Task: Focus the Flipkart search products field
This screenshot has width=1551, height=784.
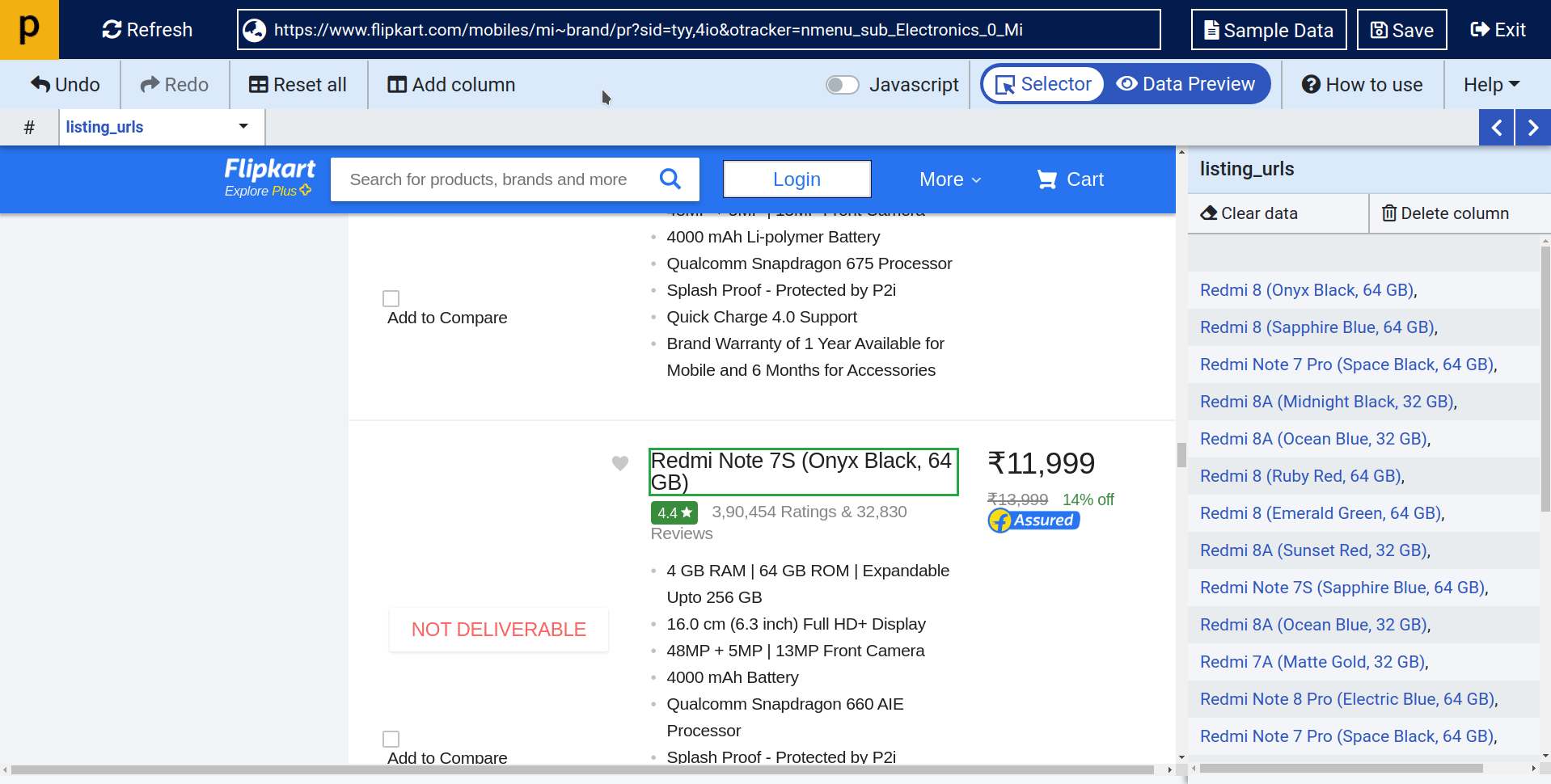Action: click(x=489, y=179)
